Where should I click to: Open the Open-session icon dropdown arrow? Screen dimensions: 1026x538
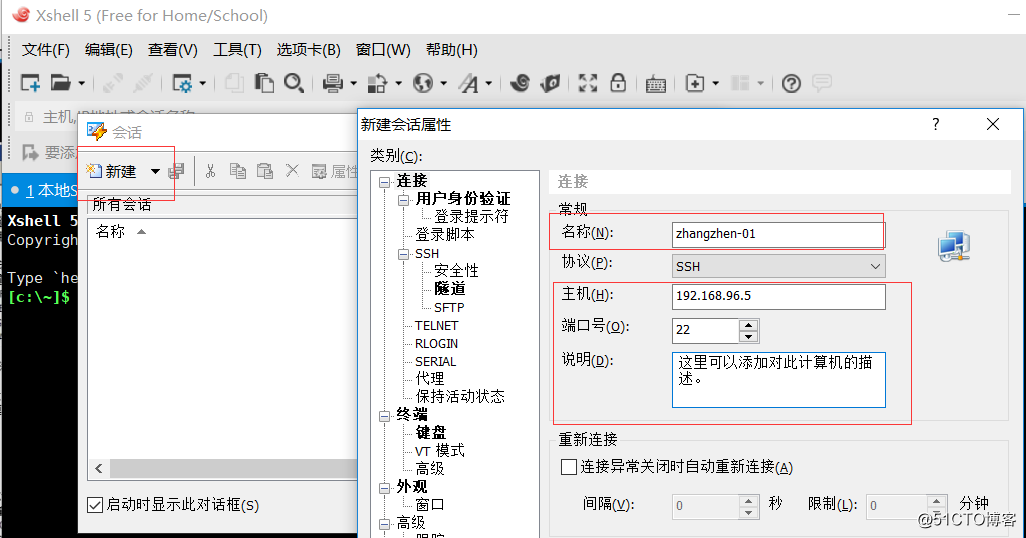[x=81, y=83]
